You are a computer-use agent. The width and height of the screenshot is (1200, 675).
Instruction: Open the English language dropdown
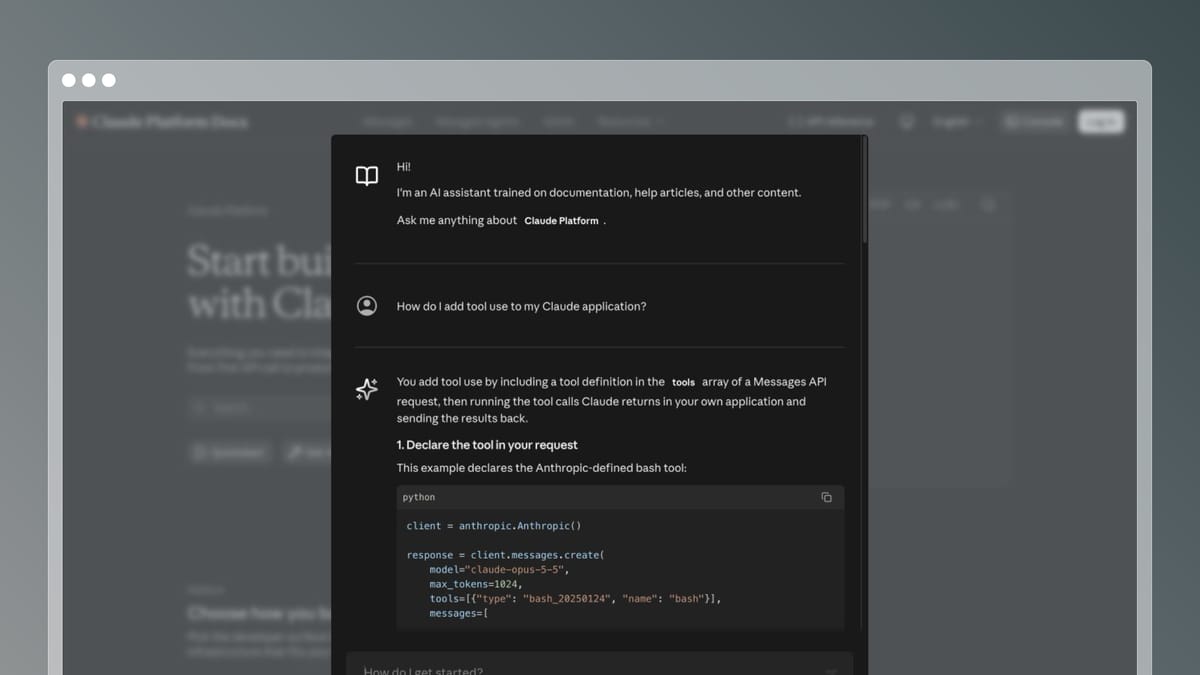(x=956, y=122)
